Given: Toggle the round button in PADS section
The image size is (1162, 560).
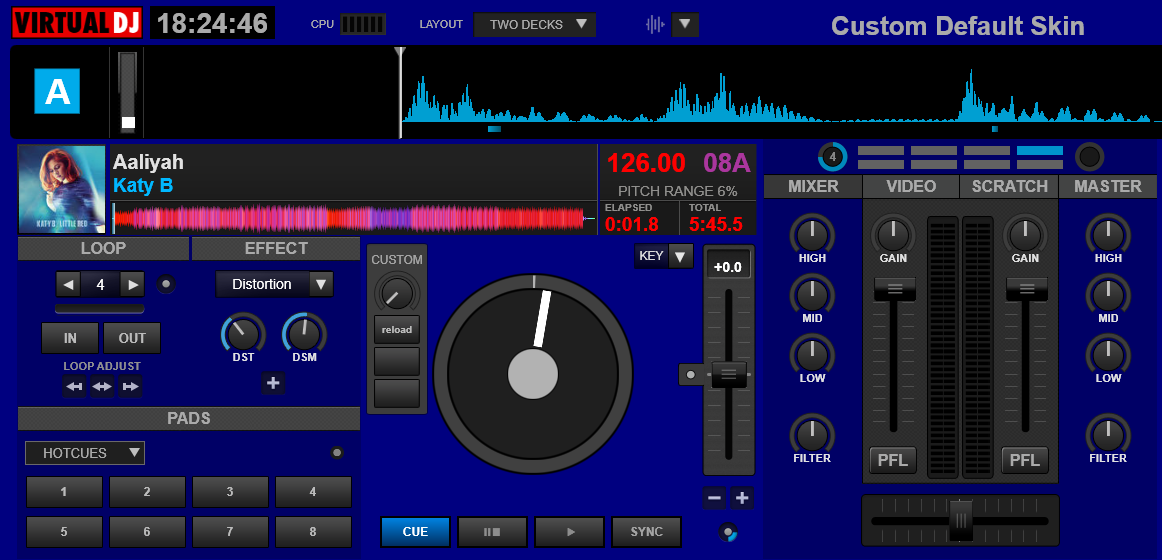Looking at the screenshot, I should pos(337,453).
